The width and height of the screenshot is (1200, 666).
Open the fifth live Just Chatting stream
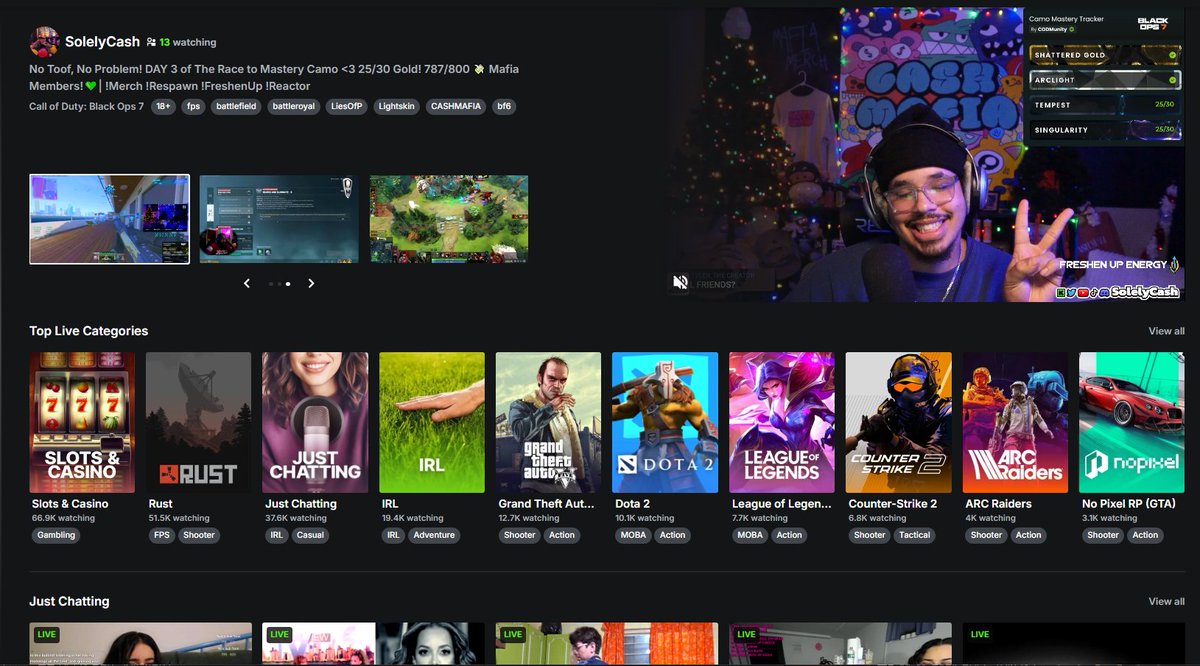click(x=1074, y=644)
